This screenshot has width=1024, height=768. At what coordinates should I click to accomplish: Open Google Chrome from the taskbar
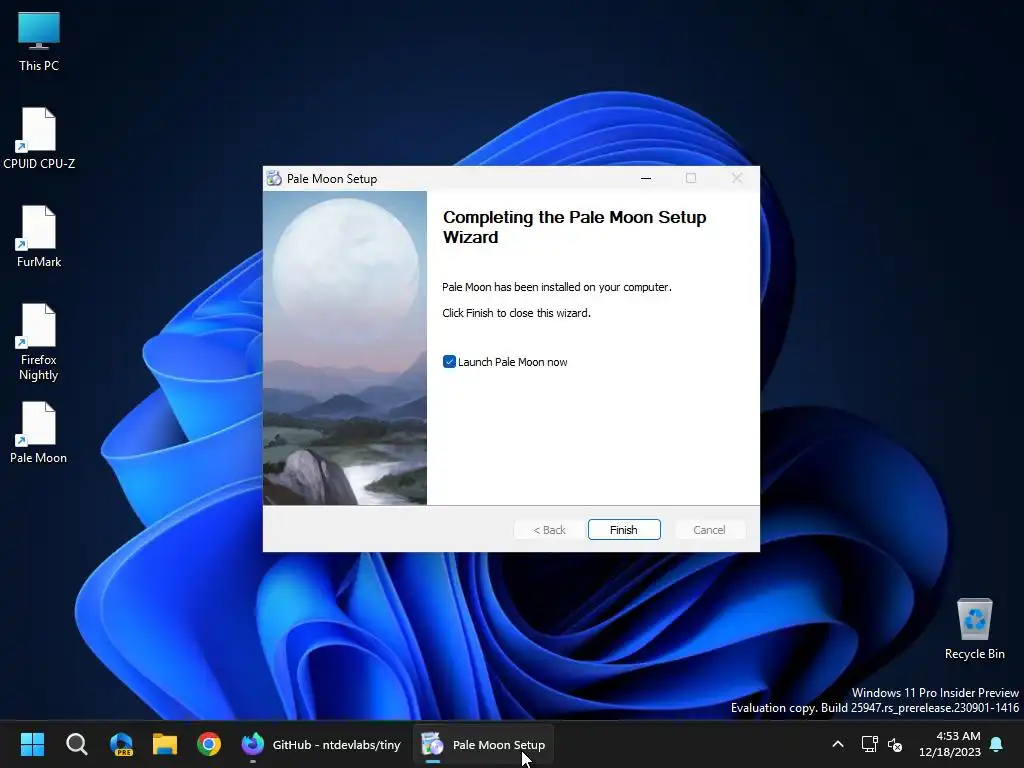tap(209, 744)
